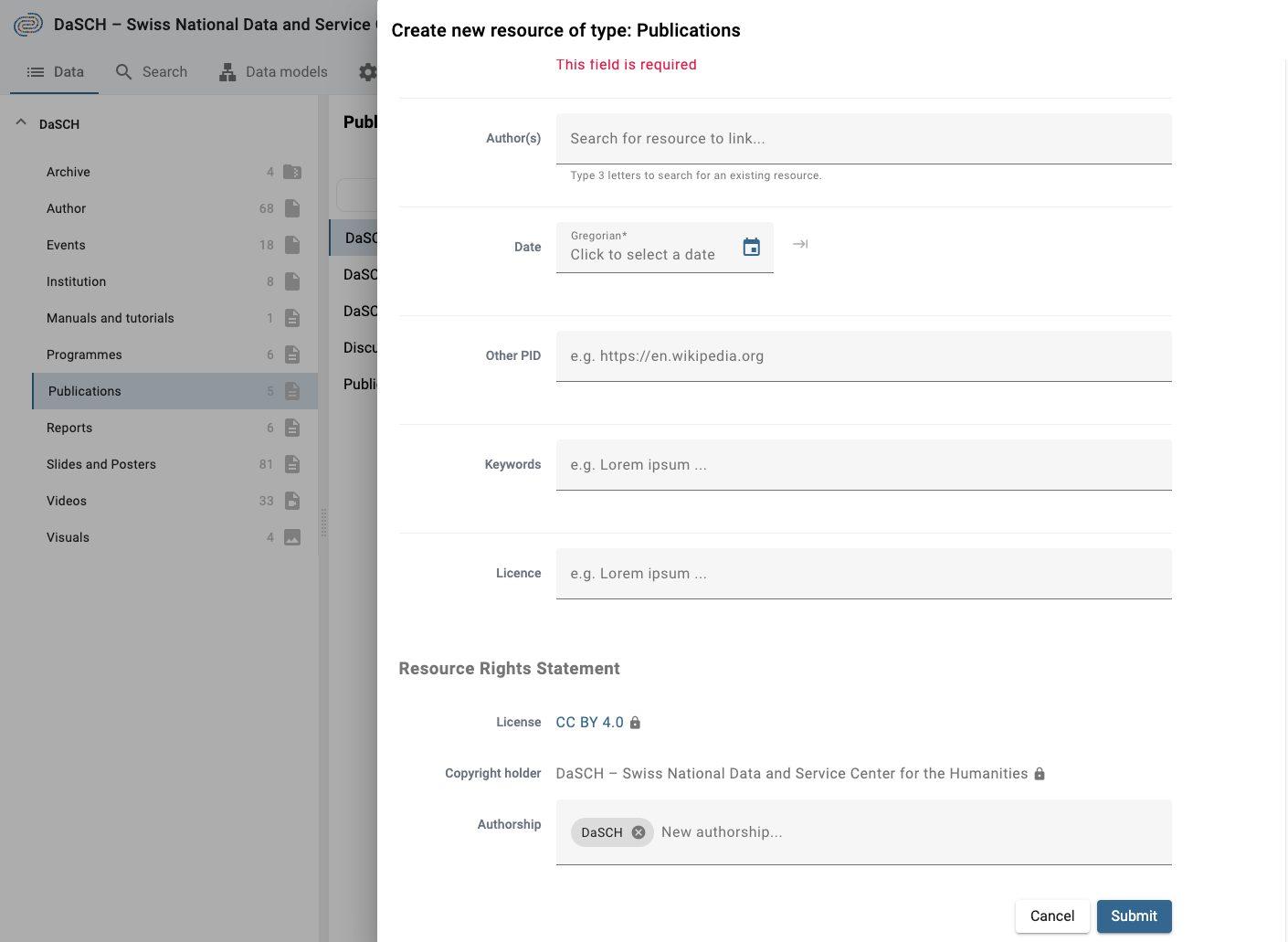Click the settings gear icon
This screenshot has height=942, width=1288.
367,72
